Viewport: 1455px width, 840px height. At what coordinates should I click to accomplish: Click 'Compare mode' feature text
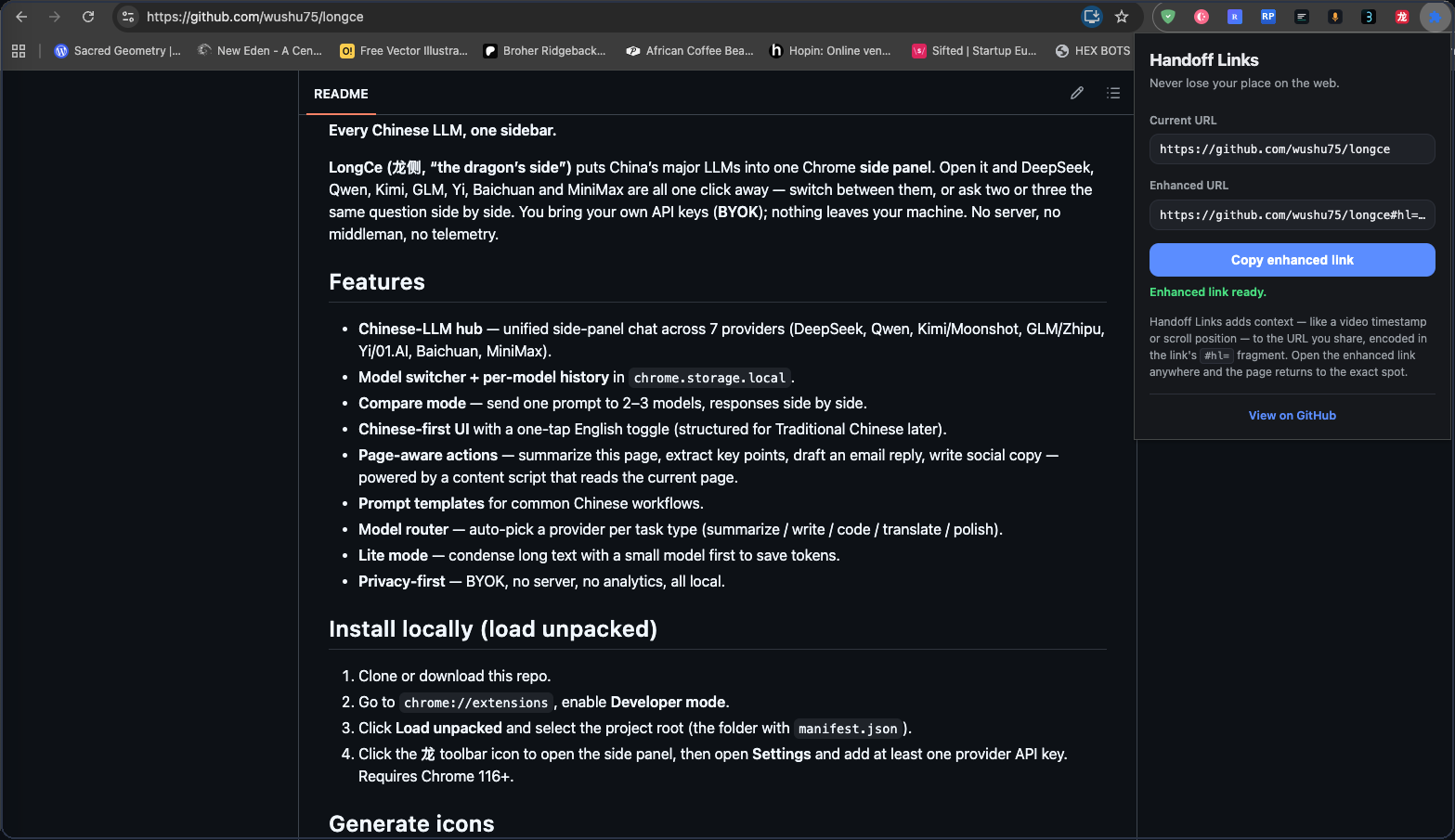(x=412, y=403)
